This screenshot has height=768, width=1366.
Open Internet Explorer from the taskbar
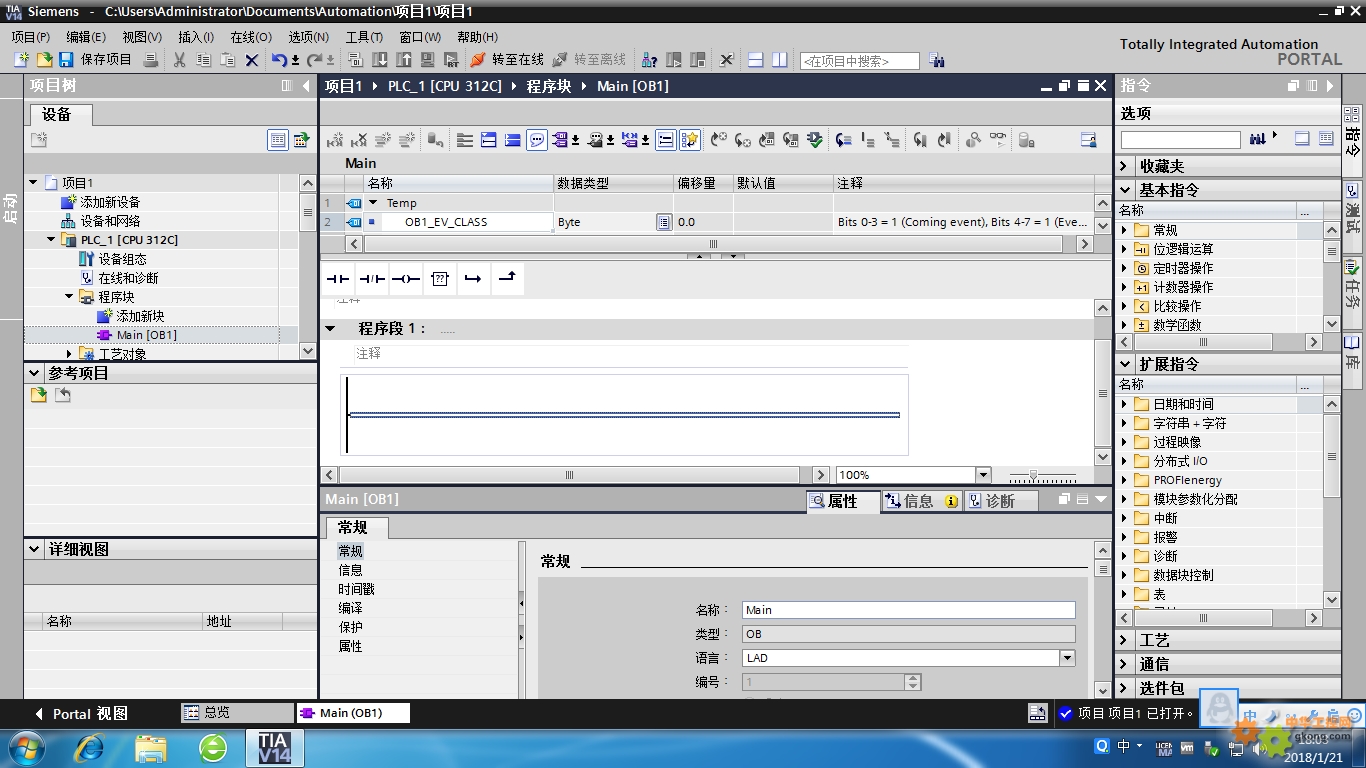point(89,748)
